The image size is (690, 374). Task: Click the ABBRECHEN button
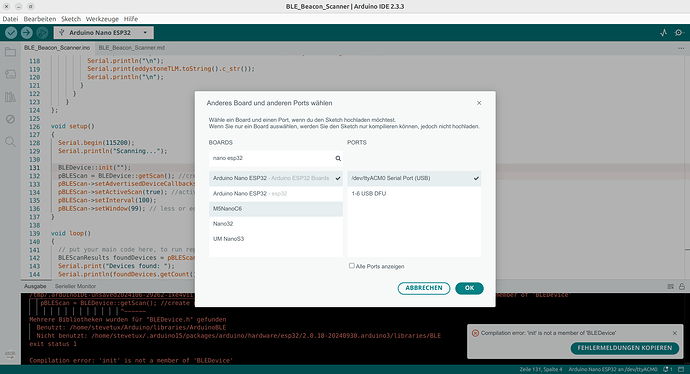(x=424, y=288)
